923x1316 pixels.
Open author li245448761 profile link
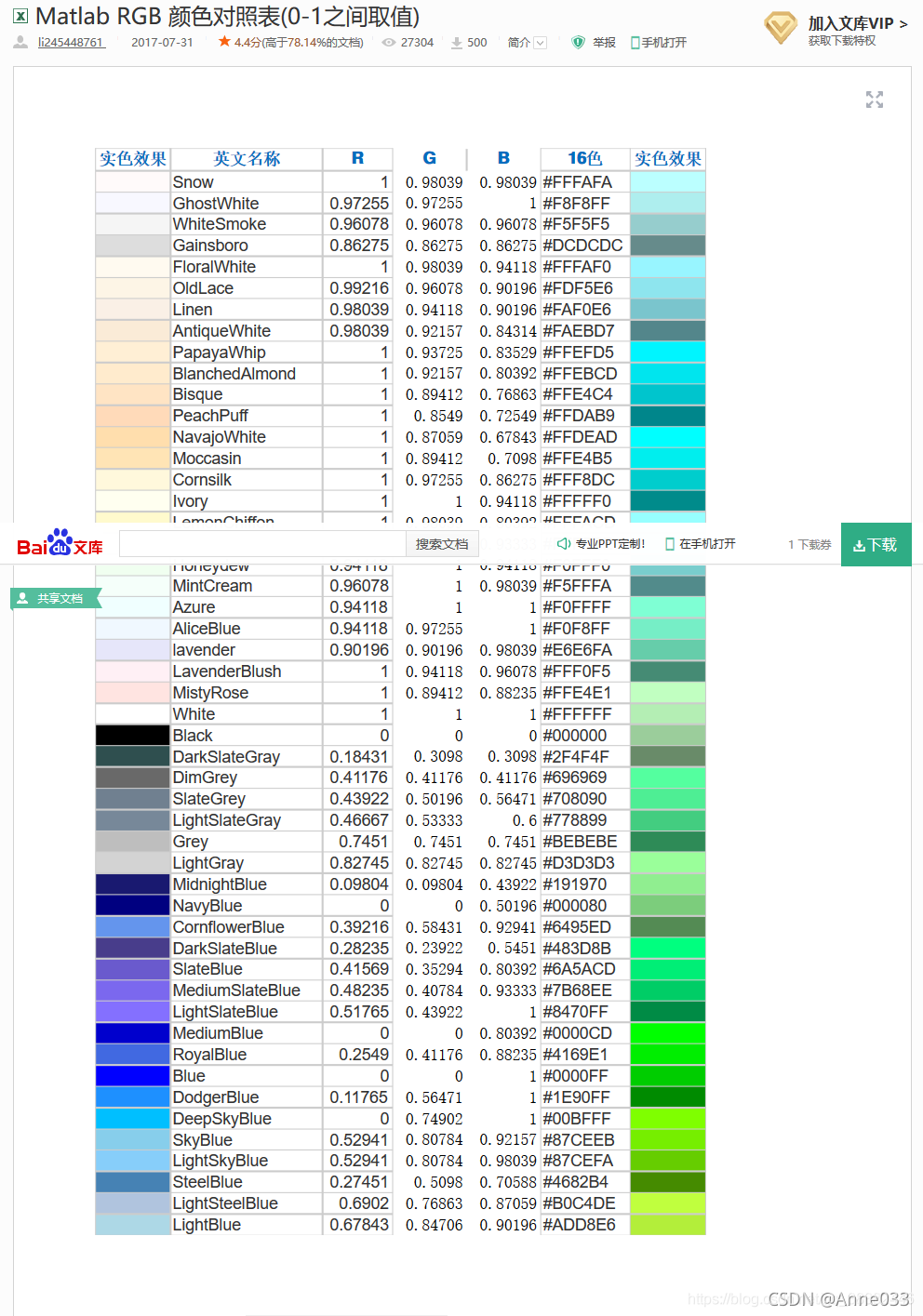(71, 43)
